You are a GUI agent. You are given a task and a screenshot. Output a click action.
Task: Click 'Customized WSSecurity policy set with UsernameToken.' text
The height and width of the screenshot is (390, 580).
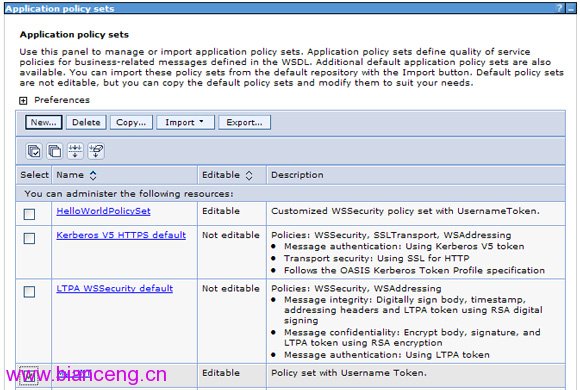[x=405, y=211]
